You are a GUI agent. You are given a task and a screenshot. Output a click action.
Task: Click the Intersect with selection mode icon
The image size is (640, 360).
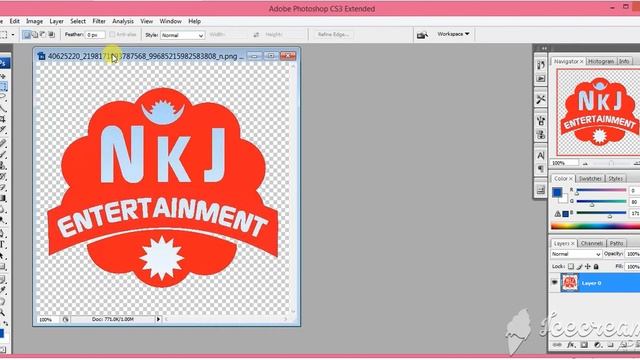pos(51,35)
